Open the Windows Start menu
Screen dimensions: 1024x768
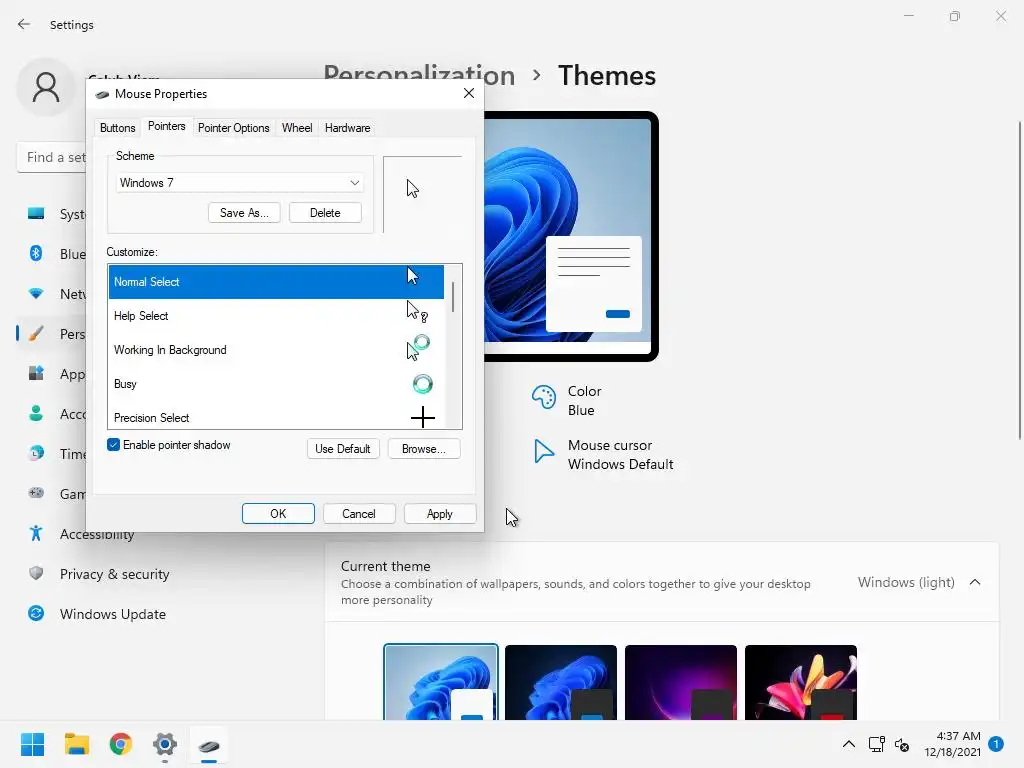pos(32,744)
